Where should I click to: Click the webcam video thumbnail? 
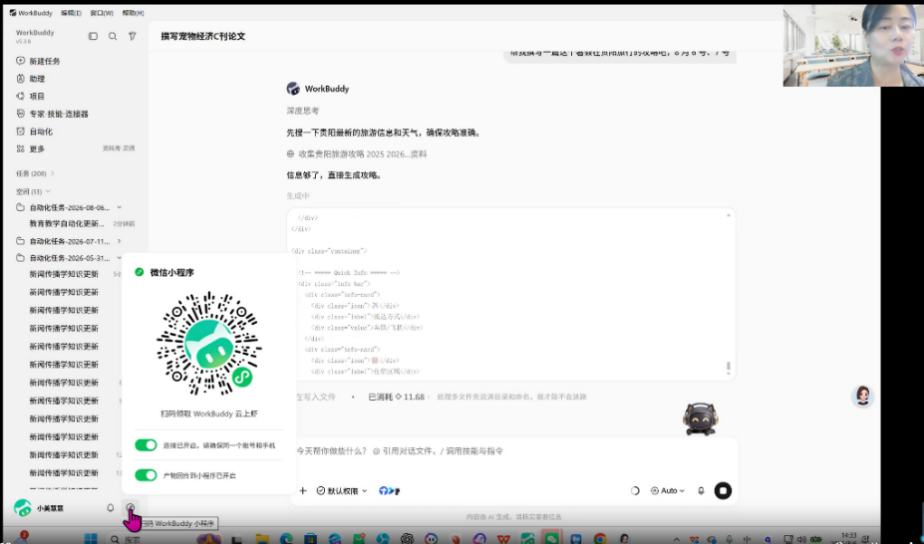[853, 45]
